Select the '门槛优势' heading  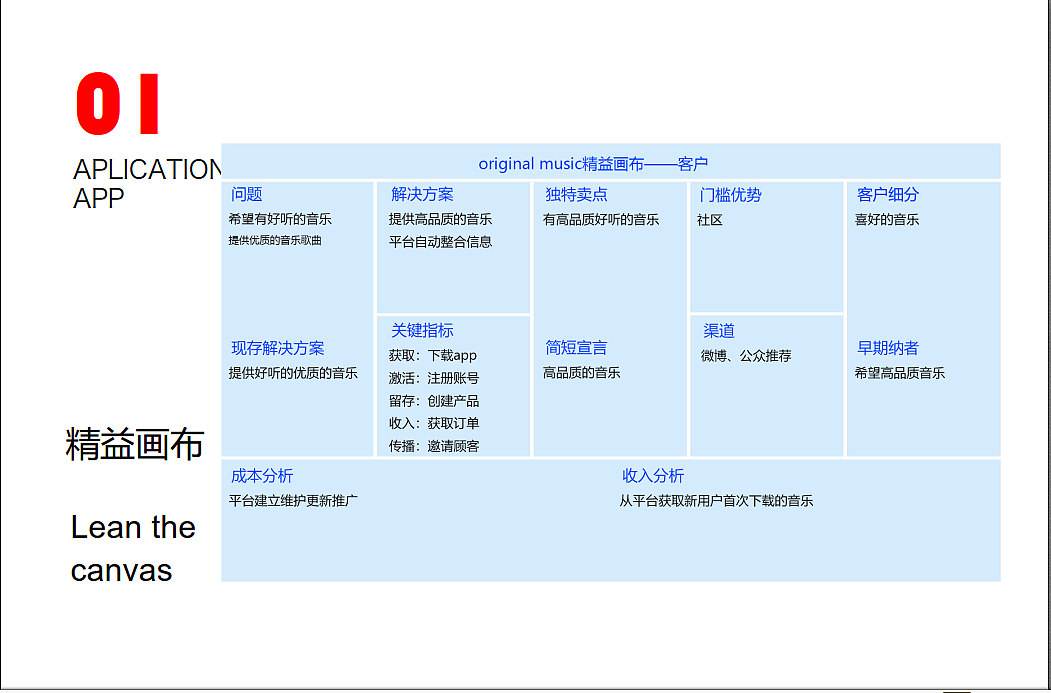[731, 195]
